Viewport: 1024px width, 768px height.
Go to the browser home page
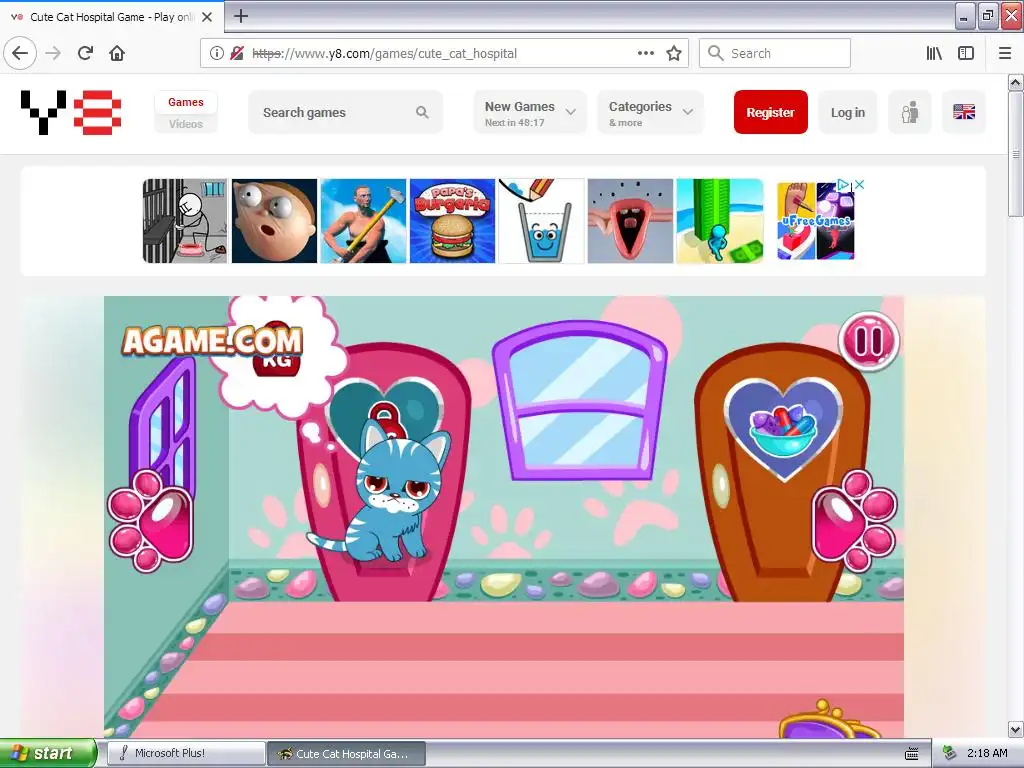point(117,53)
